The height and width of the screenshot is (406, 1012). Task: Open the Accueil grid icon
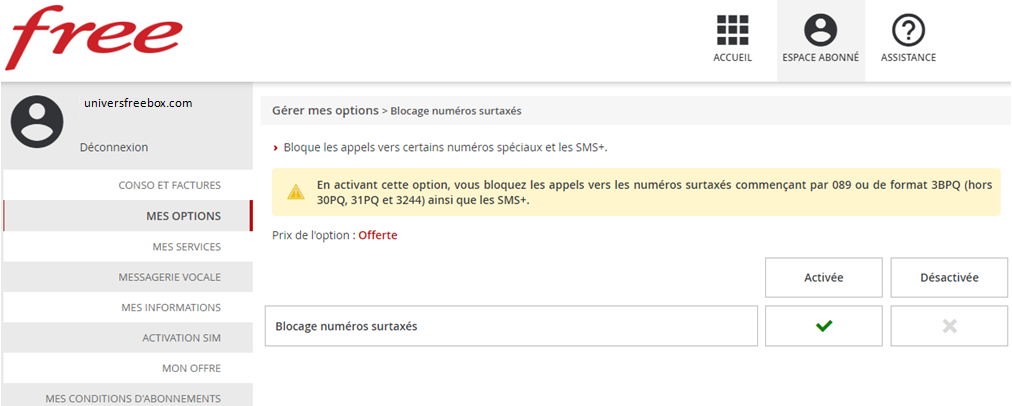[732, 30]
